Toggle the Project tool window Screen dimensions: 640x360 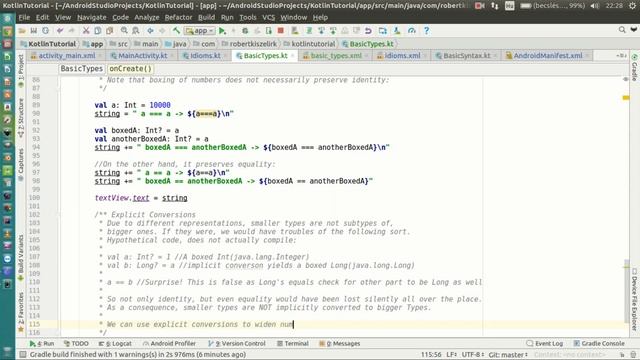21,70
